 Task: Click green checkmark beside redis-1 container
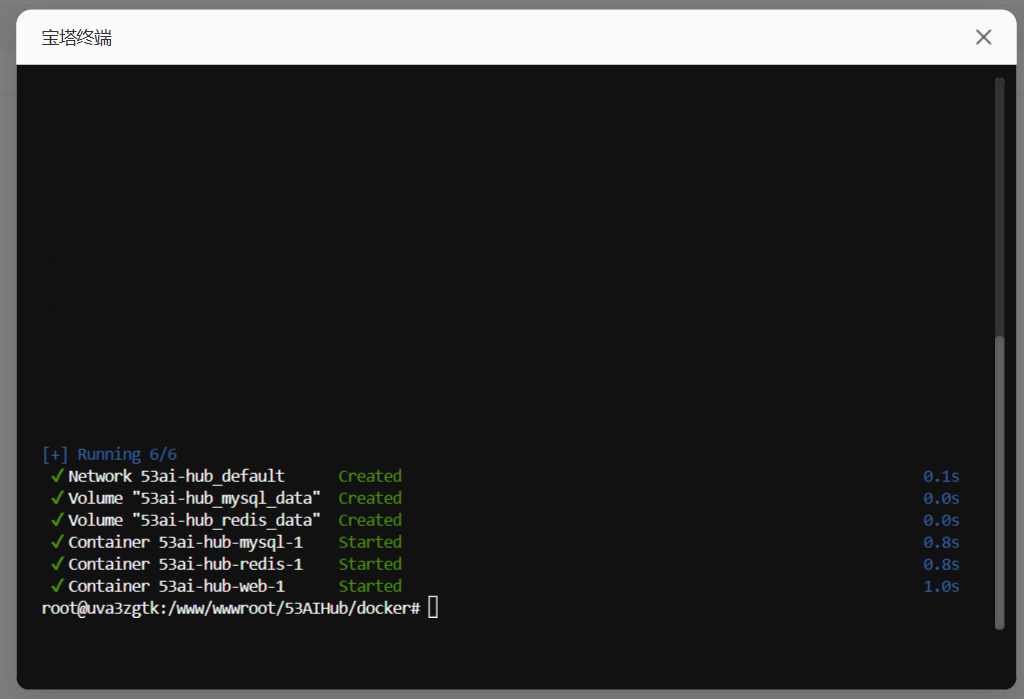pyautogui.click(x=57, y=563)
